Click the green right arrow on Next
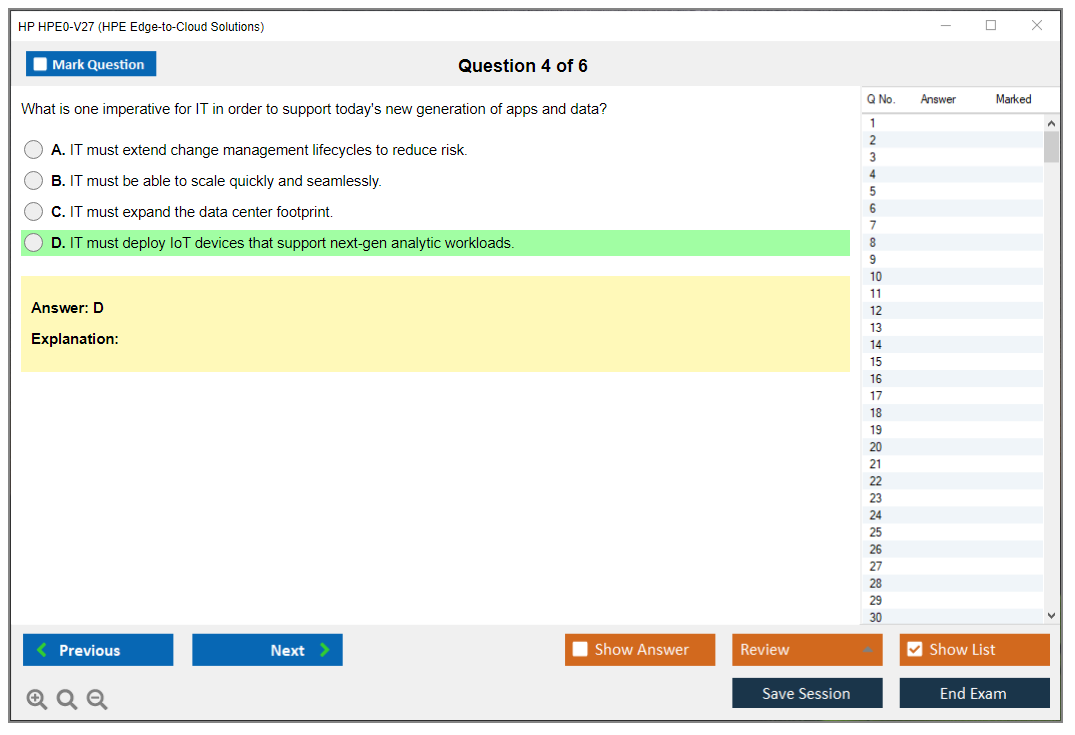This screenshot has width=1075, height=735. [324, 650]
